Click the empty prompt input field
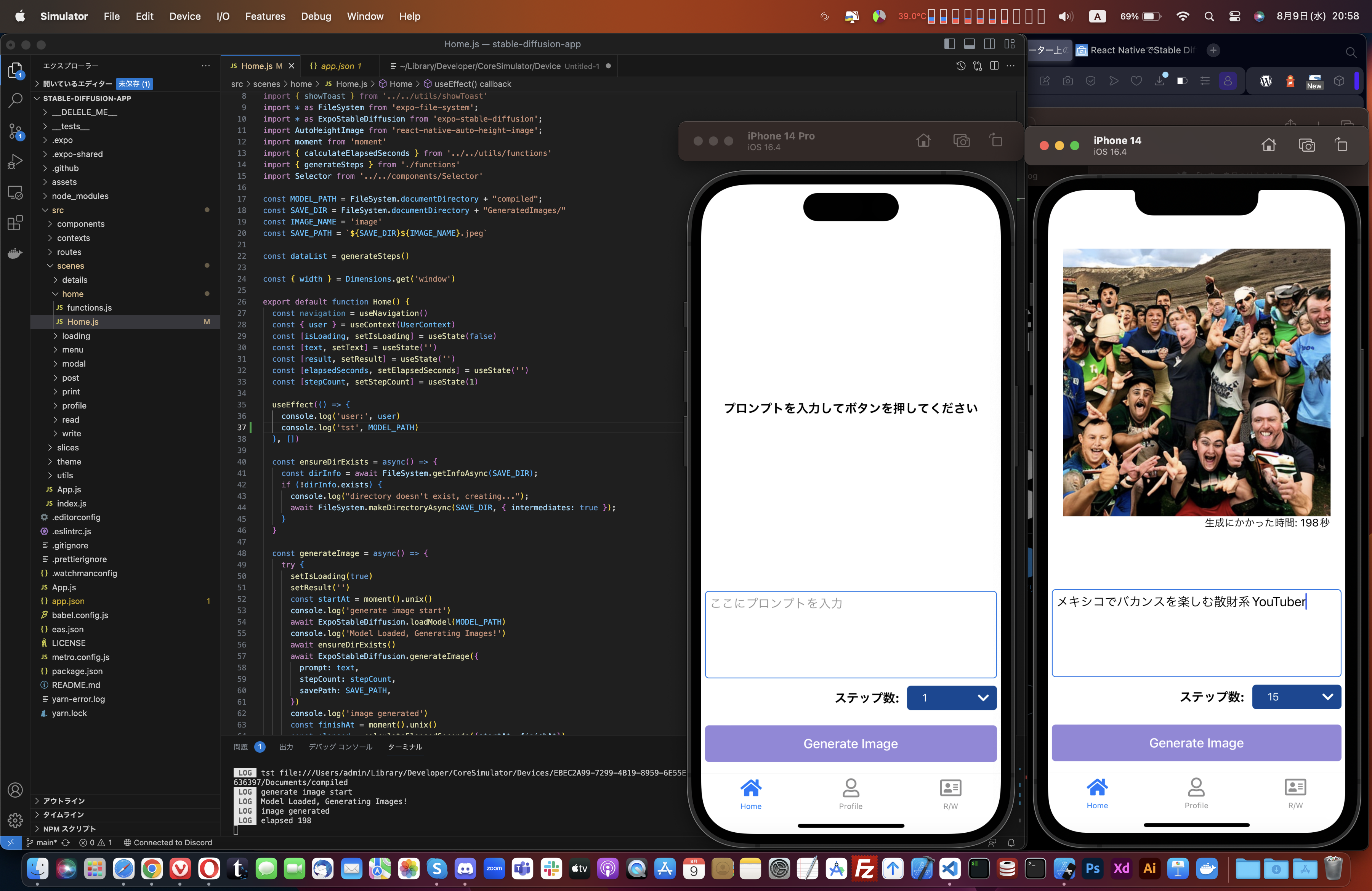1372x891 pixels. (850, 634)
